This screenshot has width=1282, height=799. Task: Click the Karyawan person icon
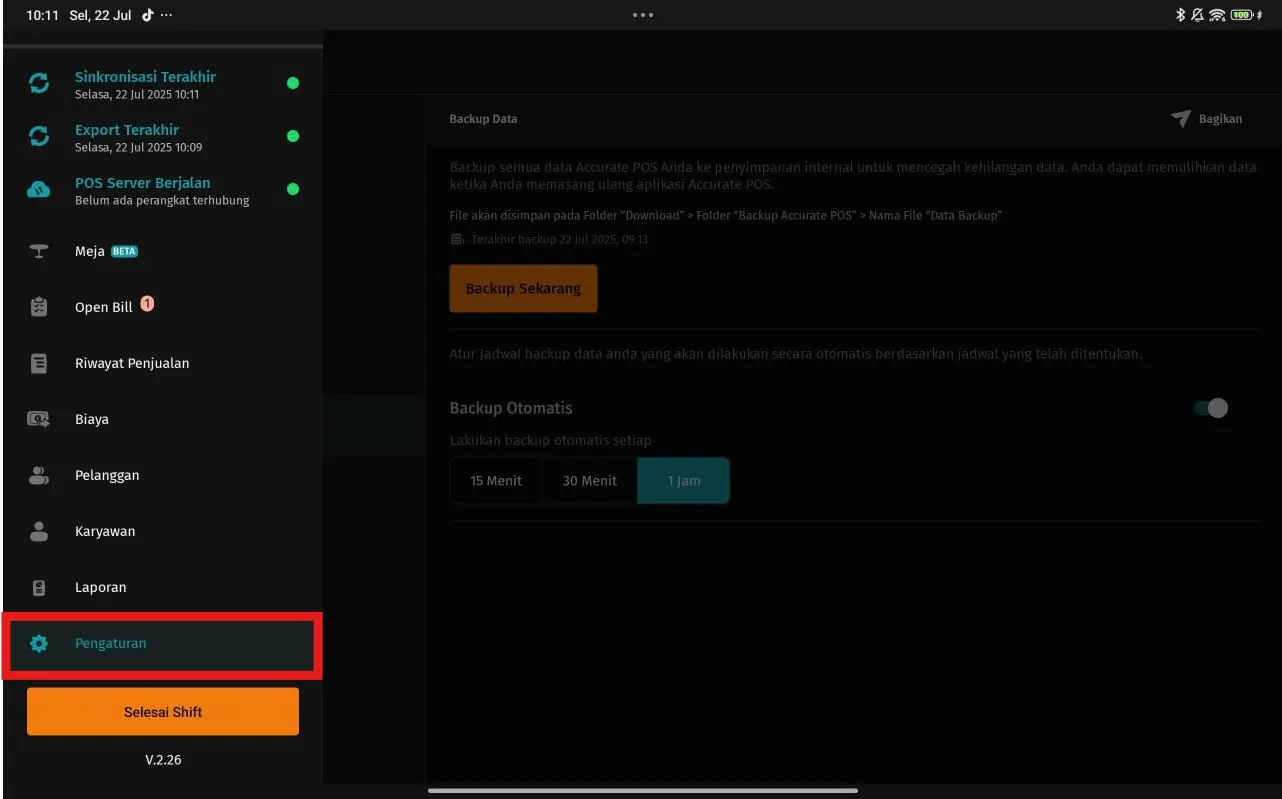[39, 531]
